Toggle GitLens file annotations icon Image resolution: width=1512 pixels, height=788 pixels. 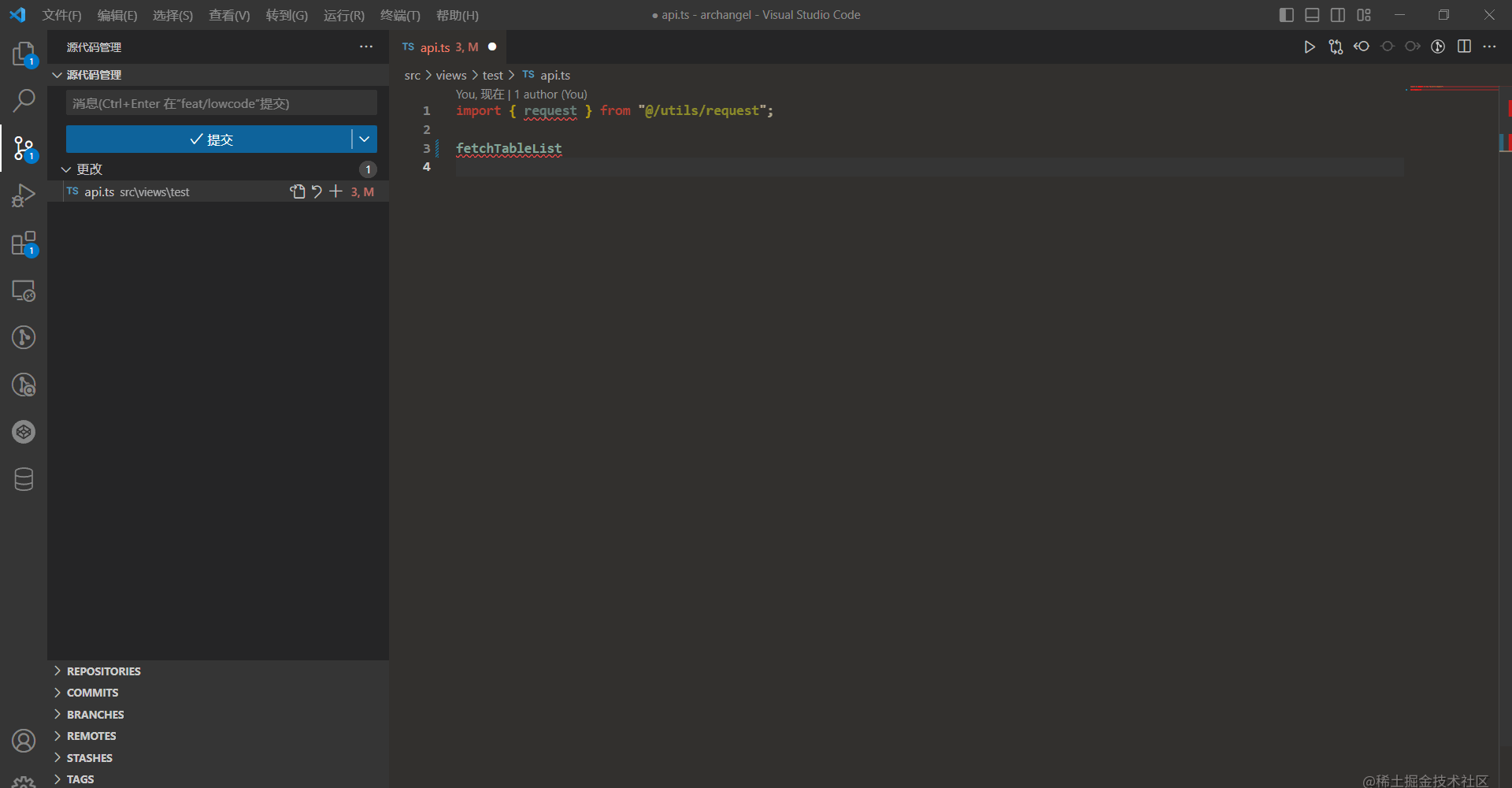[x=1438, y=46]
